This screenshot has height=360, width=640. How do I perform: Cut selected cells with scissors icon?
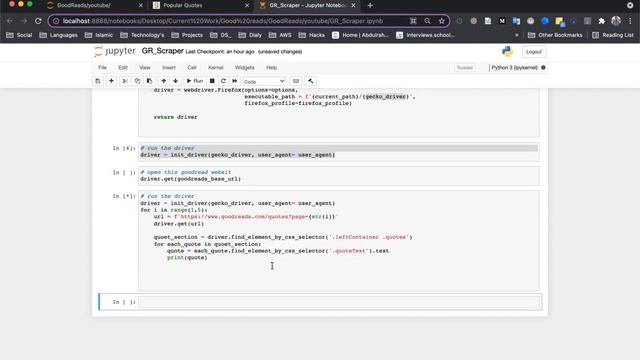[125, 81]
